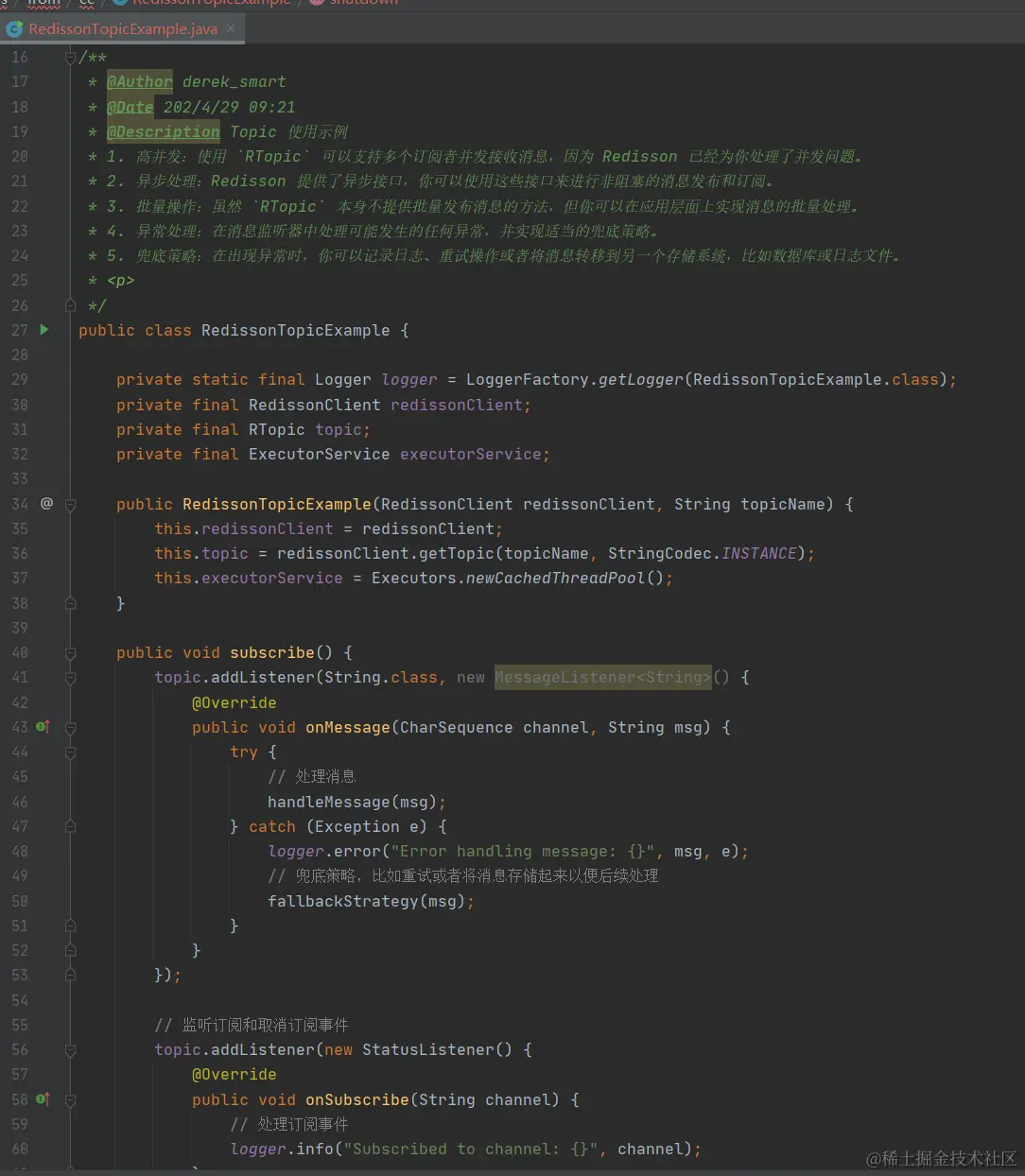Click the cc breadcrumb item
This screenshot has width=1025, height=1176.
(x=87, y=4)
